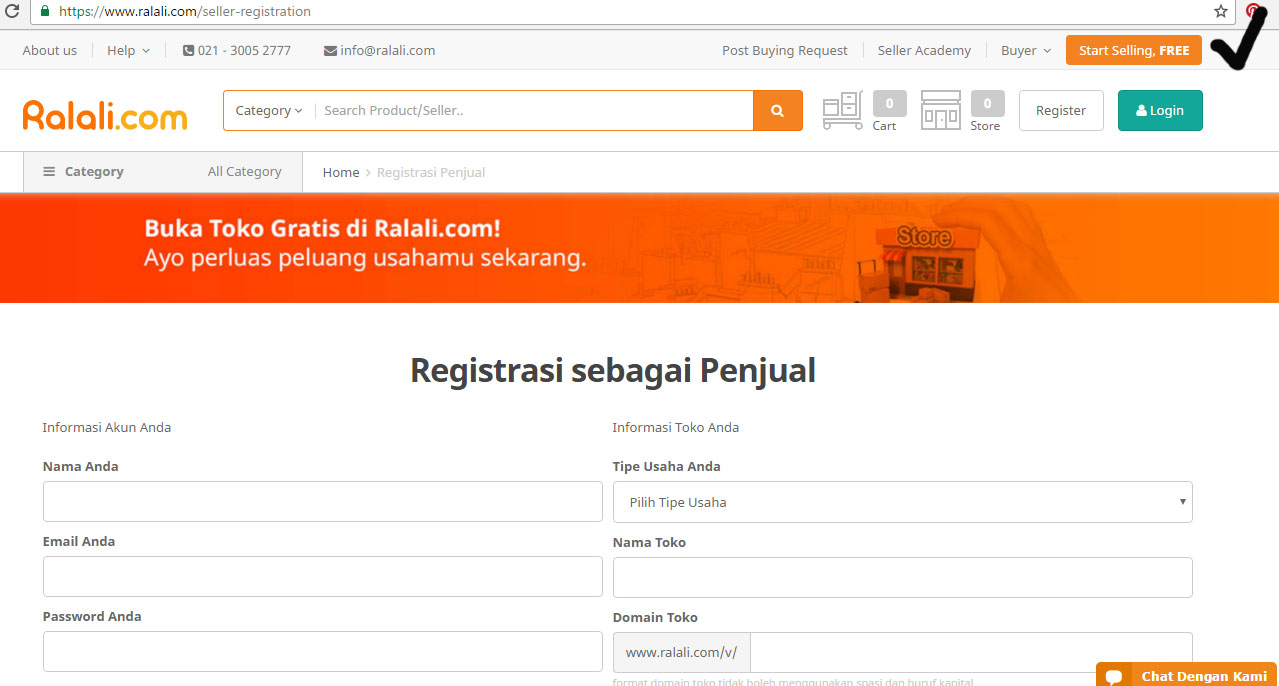Open Chat Dengan Kami widget
This screenshot has width=1279, height=686.
pos(1187,676)
